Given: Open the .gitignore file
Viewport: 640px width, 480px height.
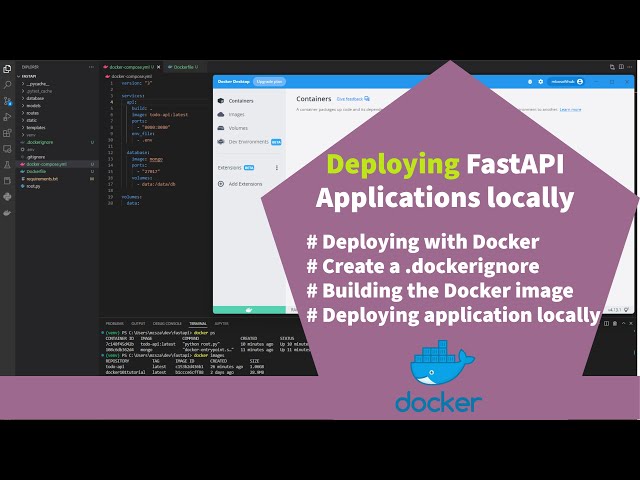Looking at the screenshot, I should pyautogui.click(x=36, y=157).
